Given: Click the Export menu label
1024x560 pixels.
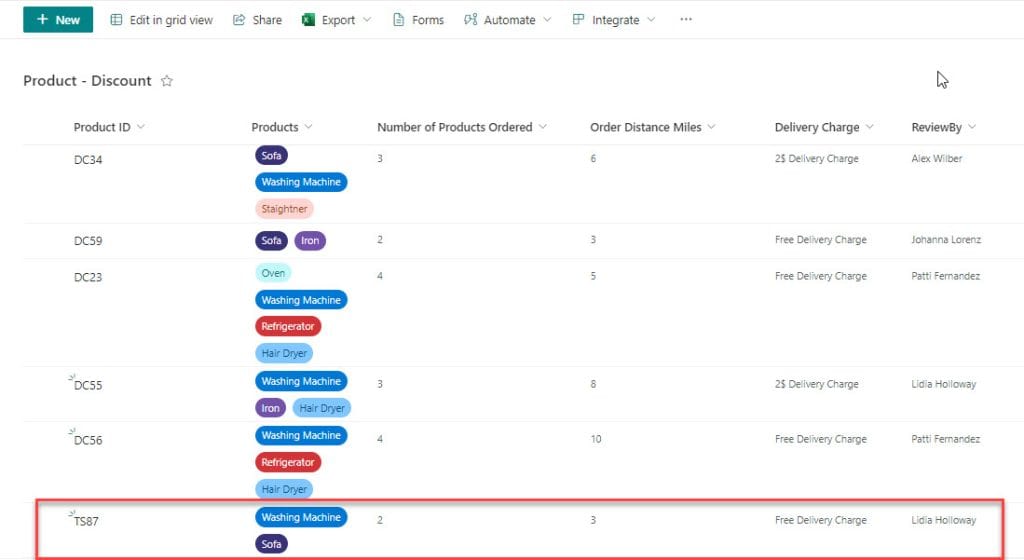Looking at the screenshot, I should [x=338, y=20].
